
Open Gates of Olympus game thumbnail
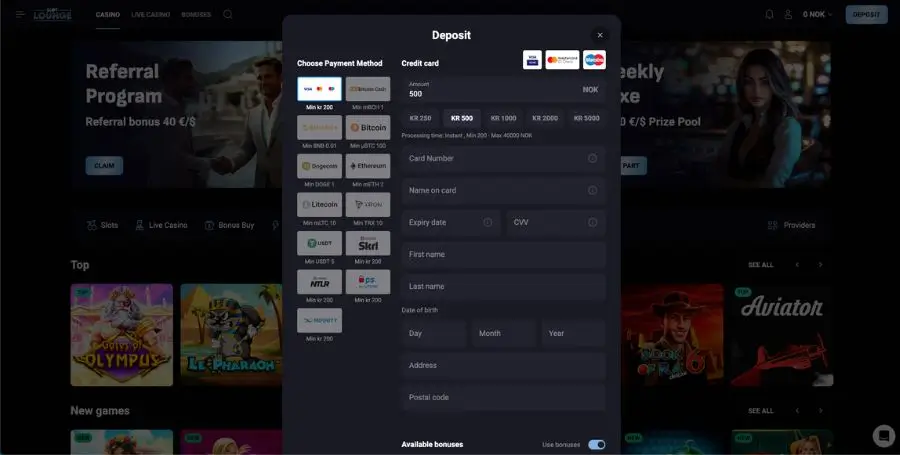[122, 335]
